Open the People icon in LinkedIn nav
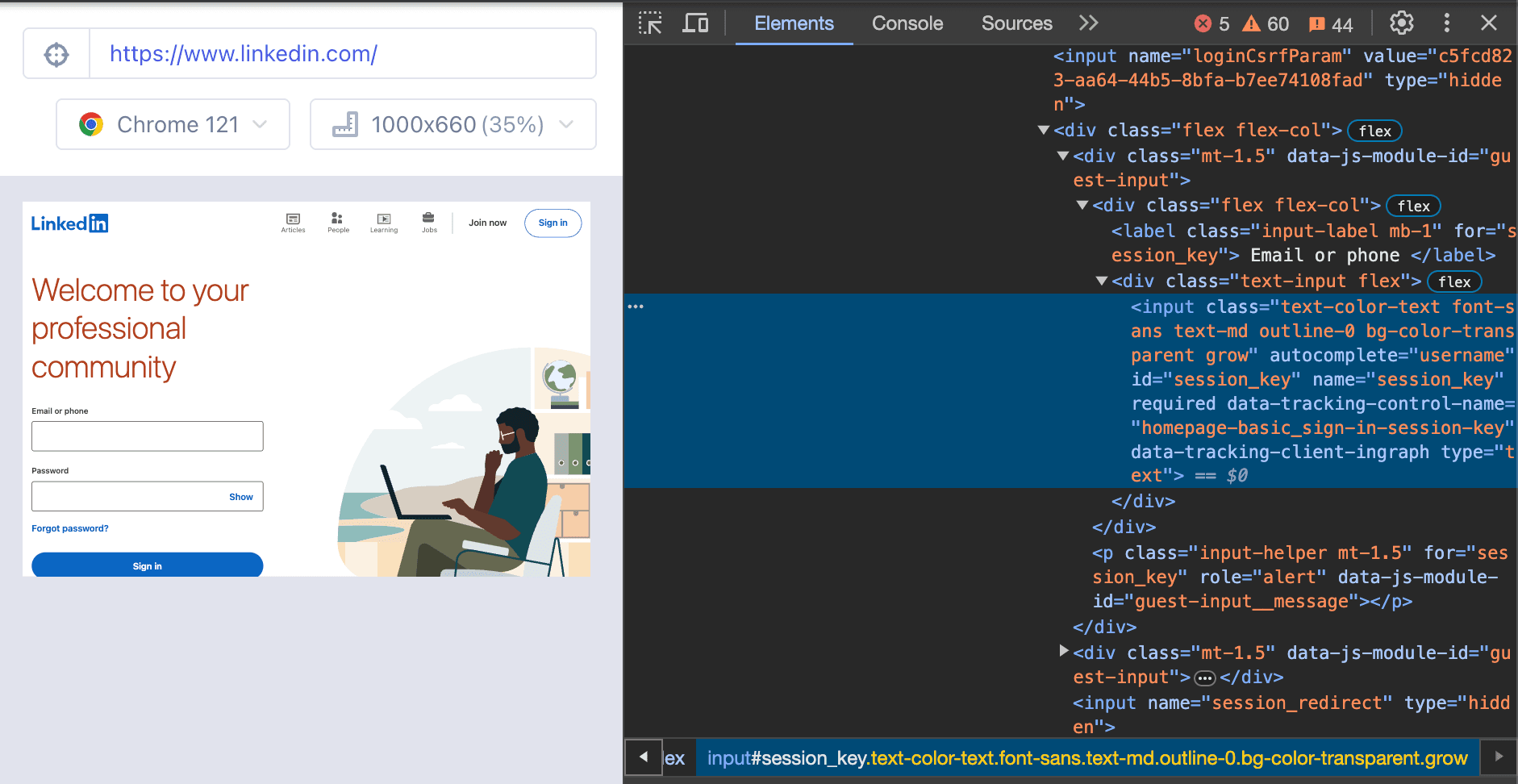 pyautogui.click(x=338, y=223)
